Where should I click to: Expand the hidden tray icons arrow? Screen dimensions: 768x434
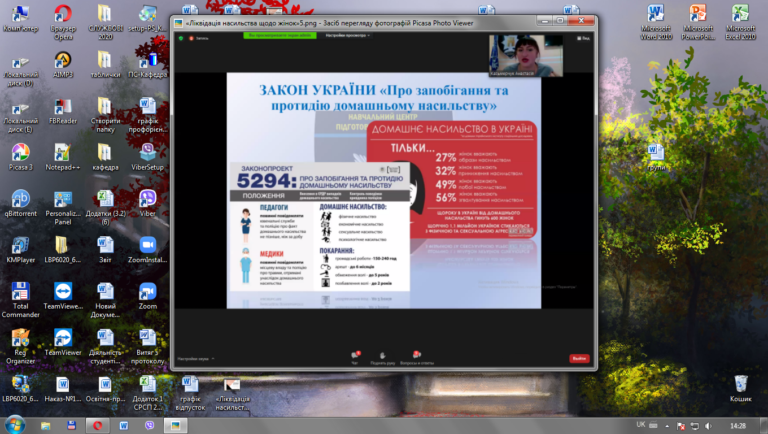(667, 426)
